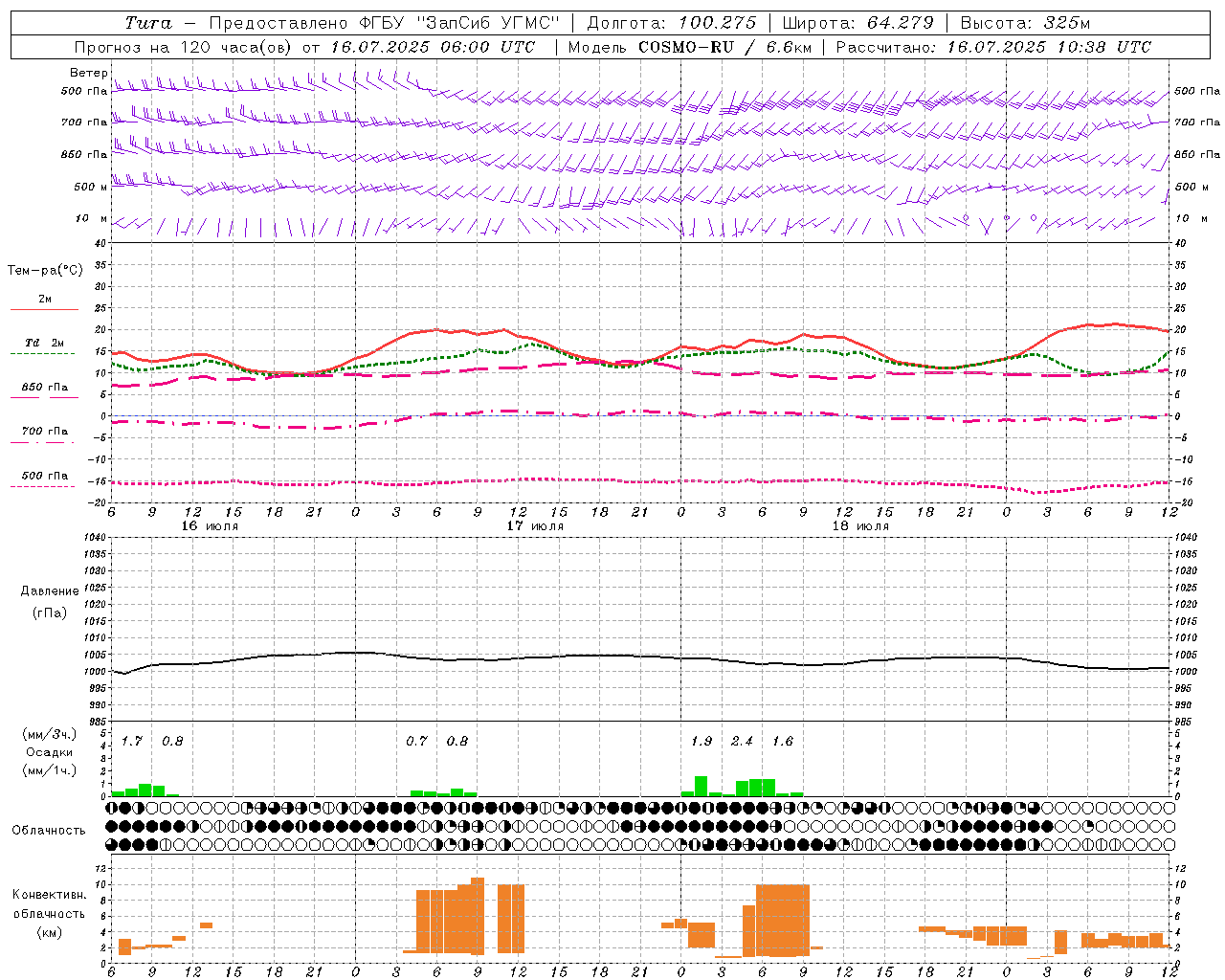Click the "Конвективн." convective cloud label

tap(50, 895)
